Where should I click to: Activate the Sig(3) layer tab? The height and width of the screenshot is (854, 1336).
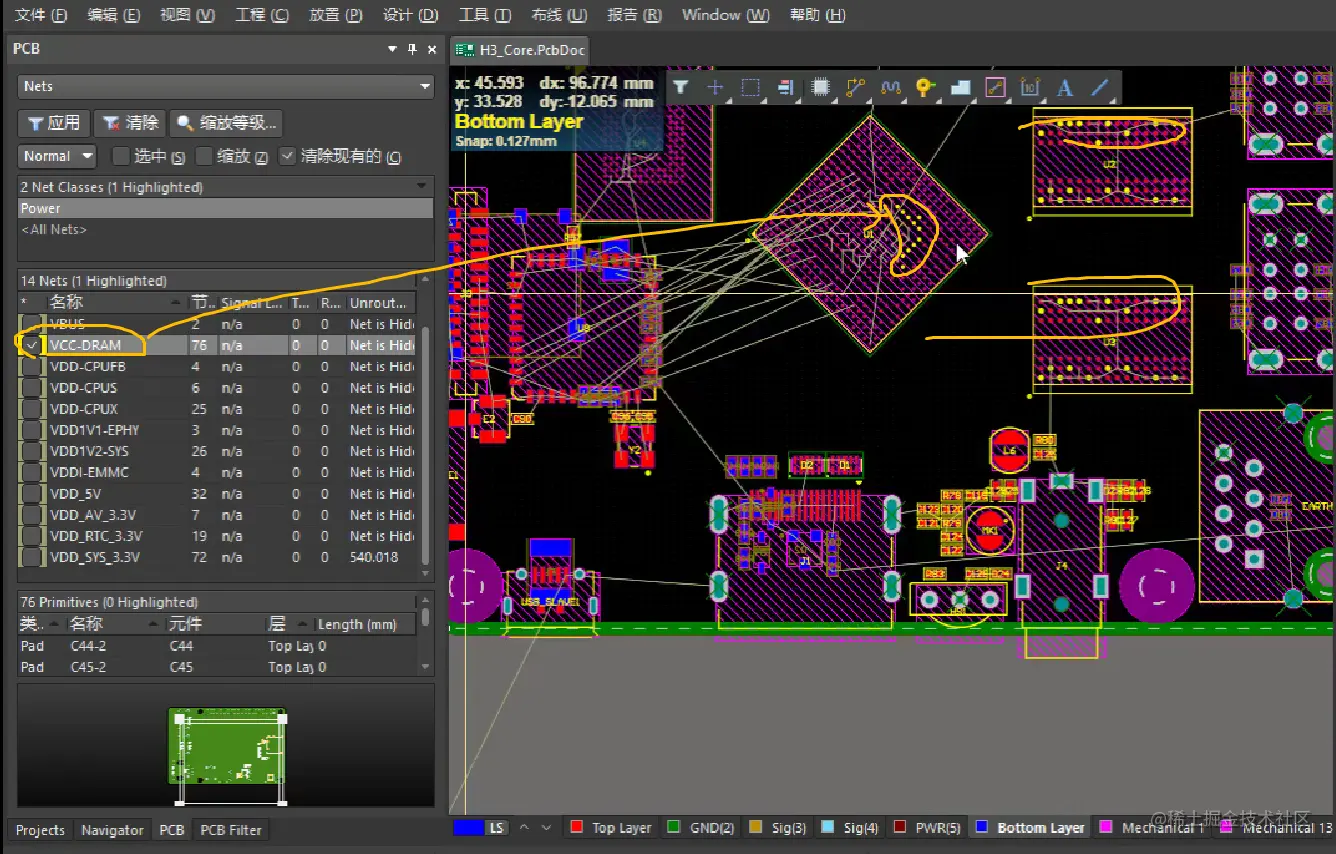[779, 827]
